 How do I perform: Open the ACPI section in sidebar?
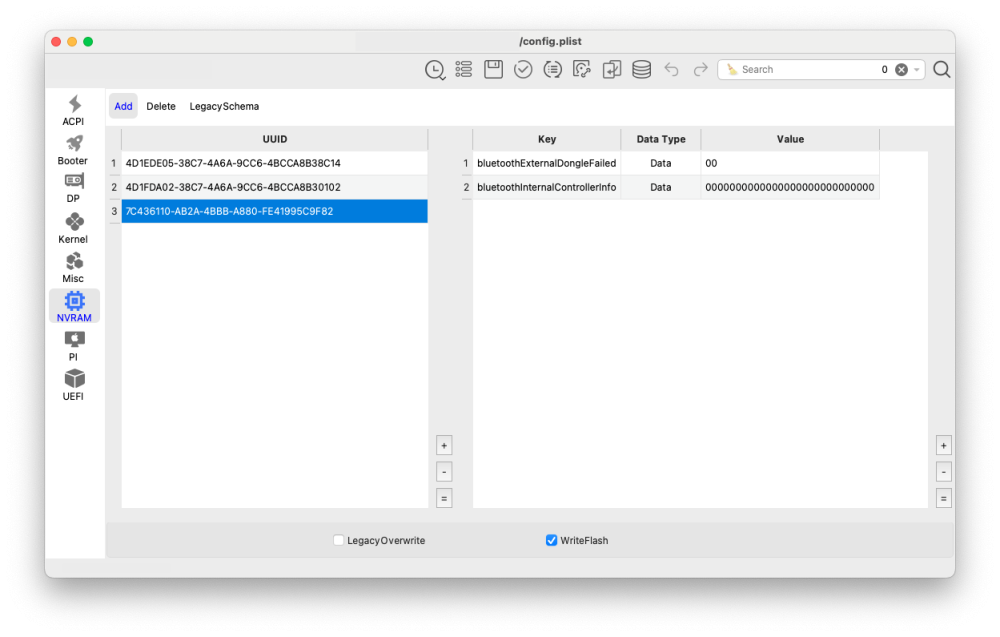tap(73, 110)
